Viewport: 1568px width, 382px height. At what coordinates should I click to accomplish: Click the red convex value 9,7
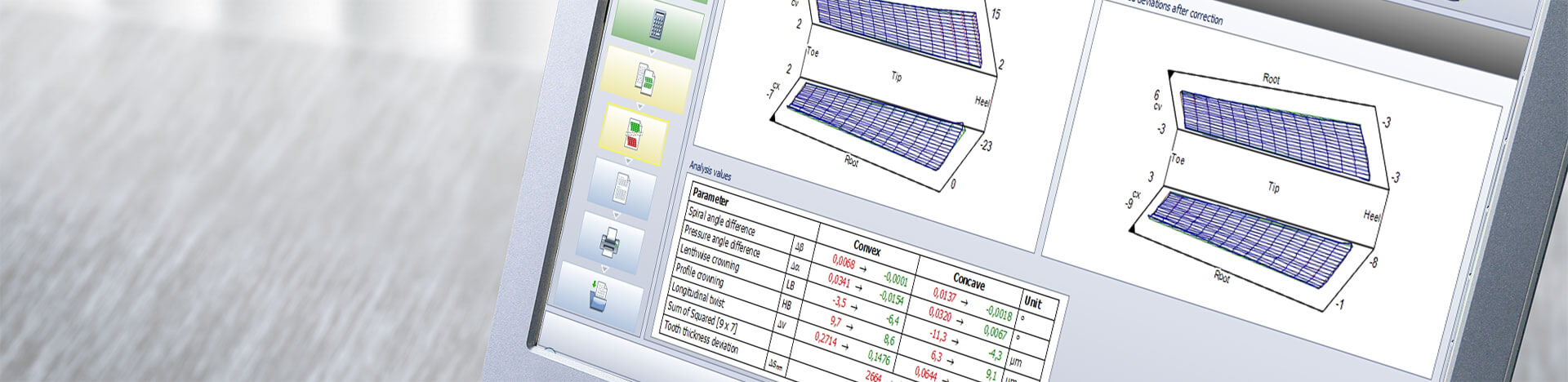click(x=835, y=322)
